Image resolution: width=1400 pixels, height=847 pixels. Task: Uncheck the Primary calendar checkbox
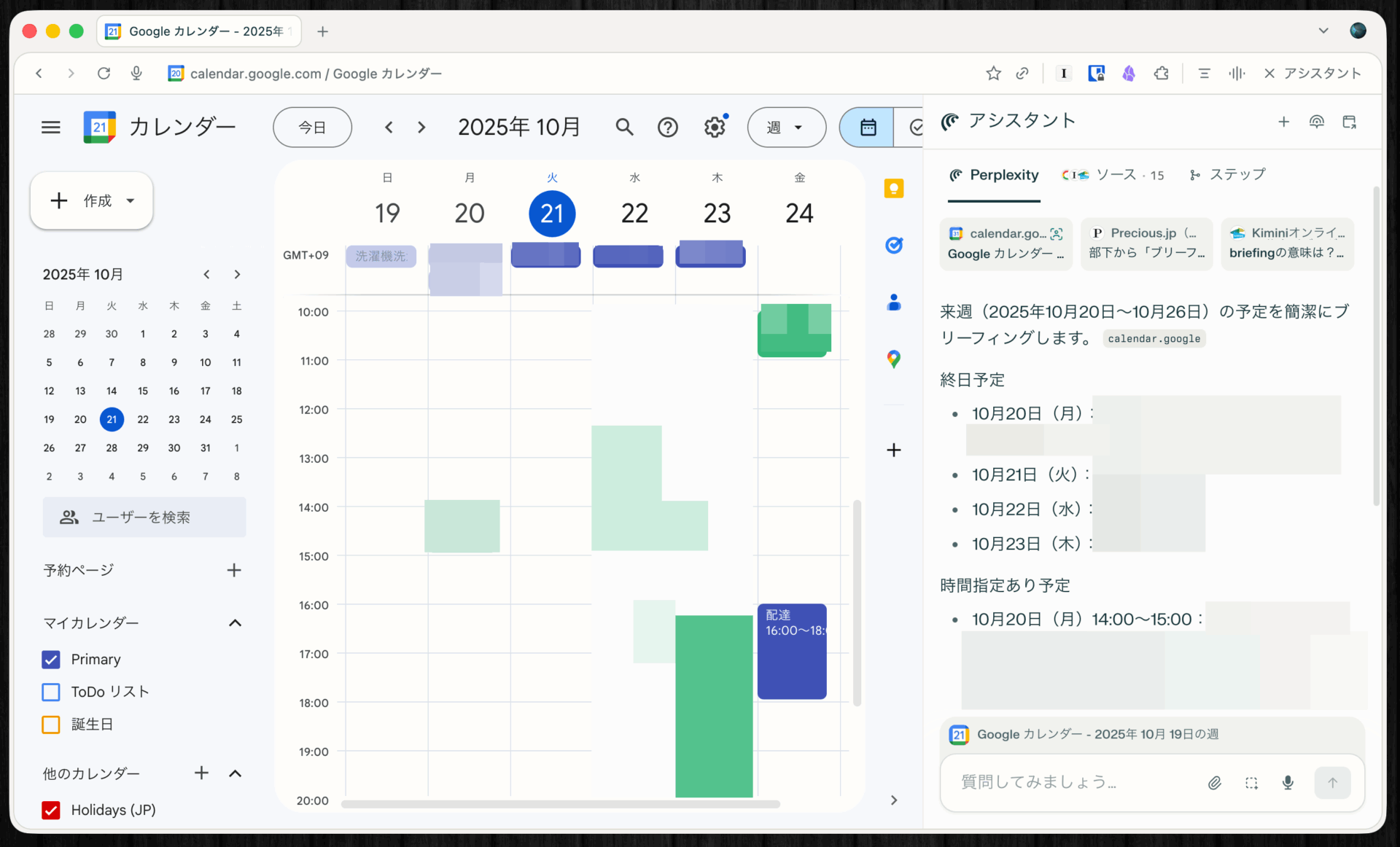coord(51,660)
